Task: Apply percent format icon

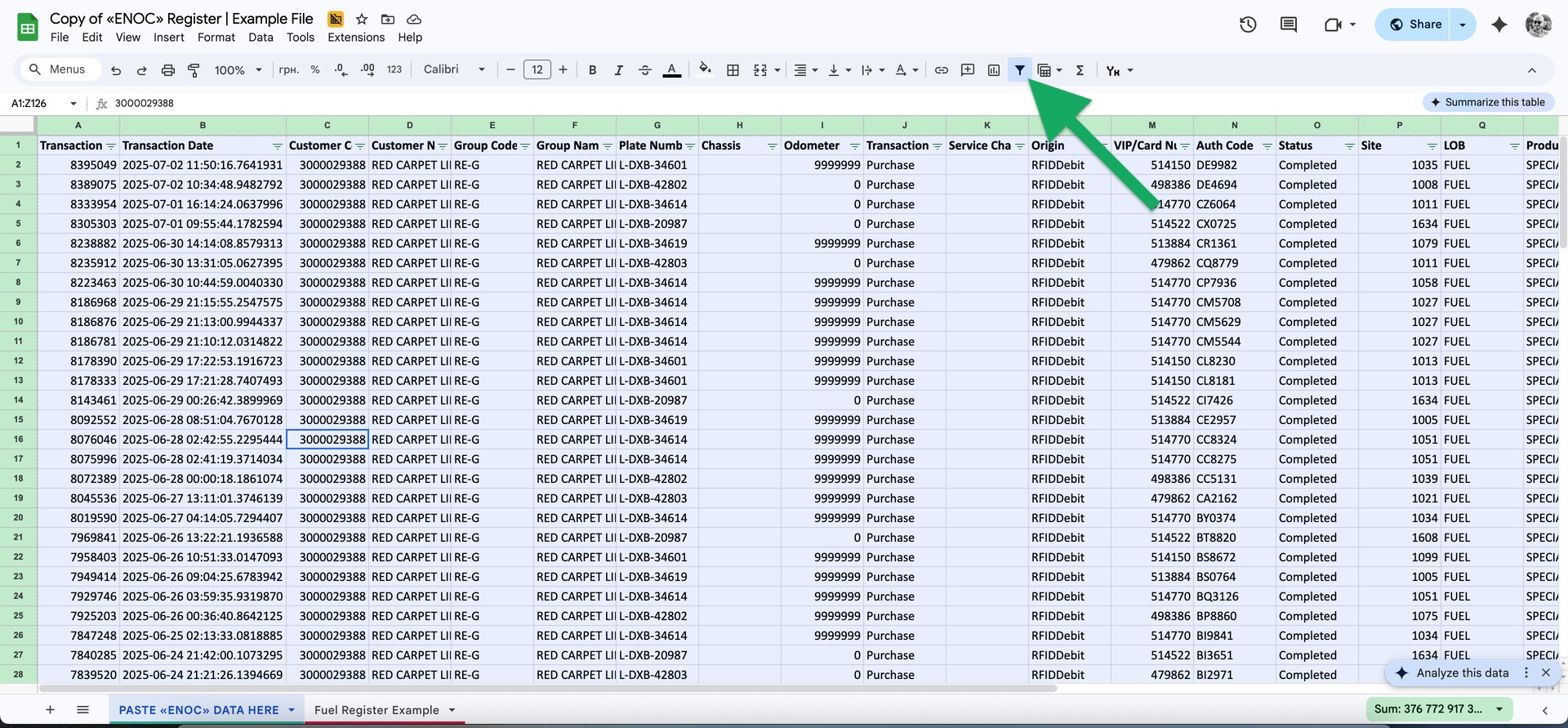Action: coord(315,70)
